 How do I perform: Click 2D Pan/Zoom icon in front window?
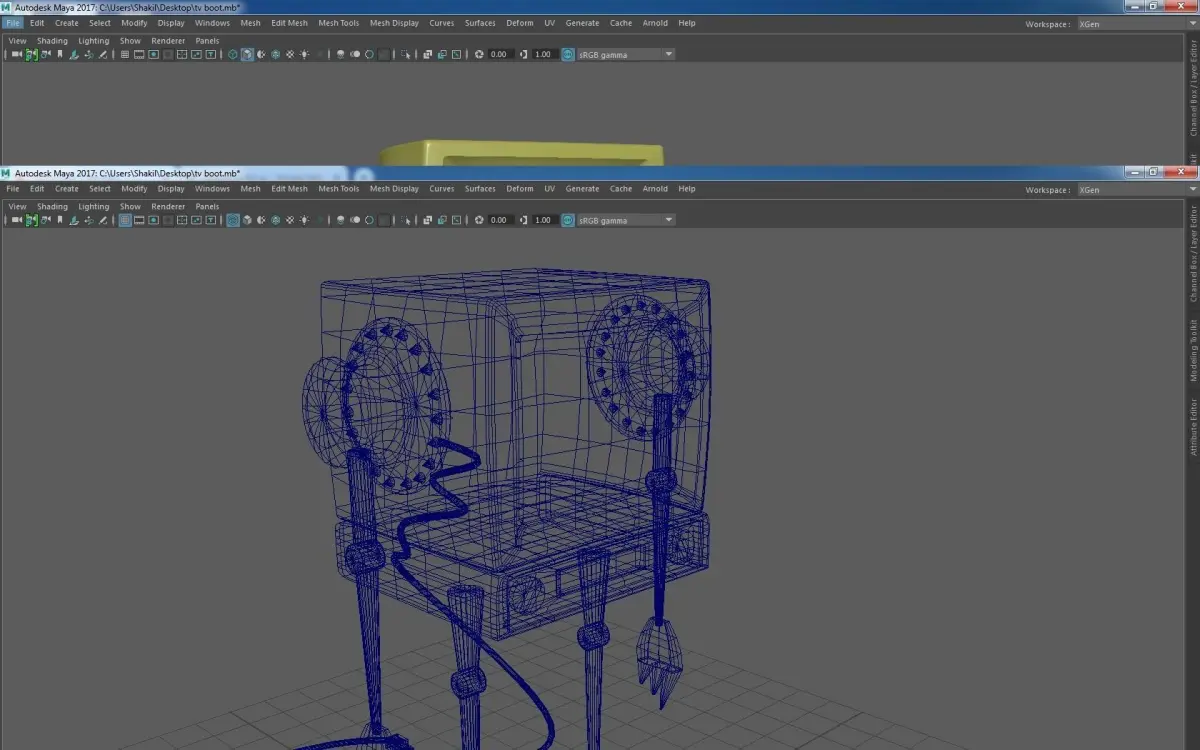click(89, 220)
